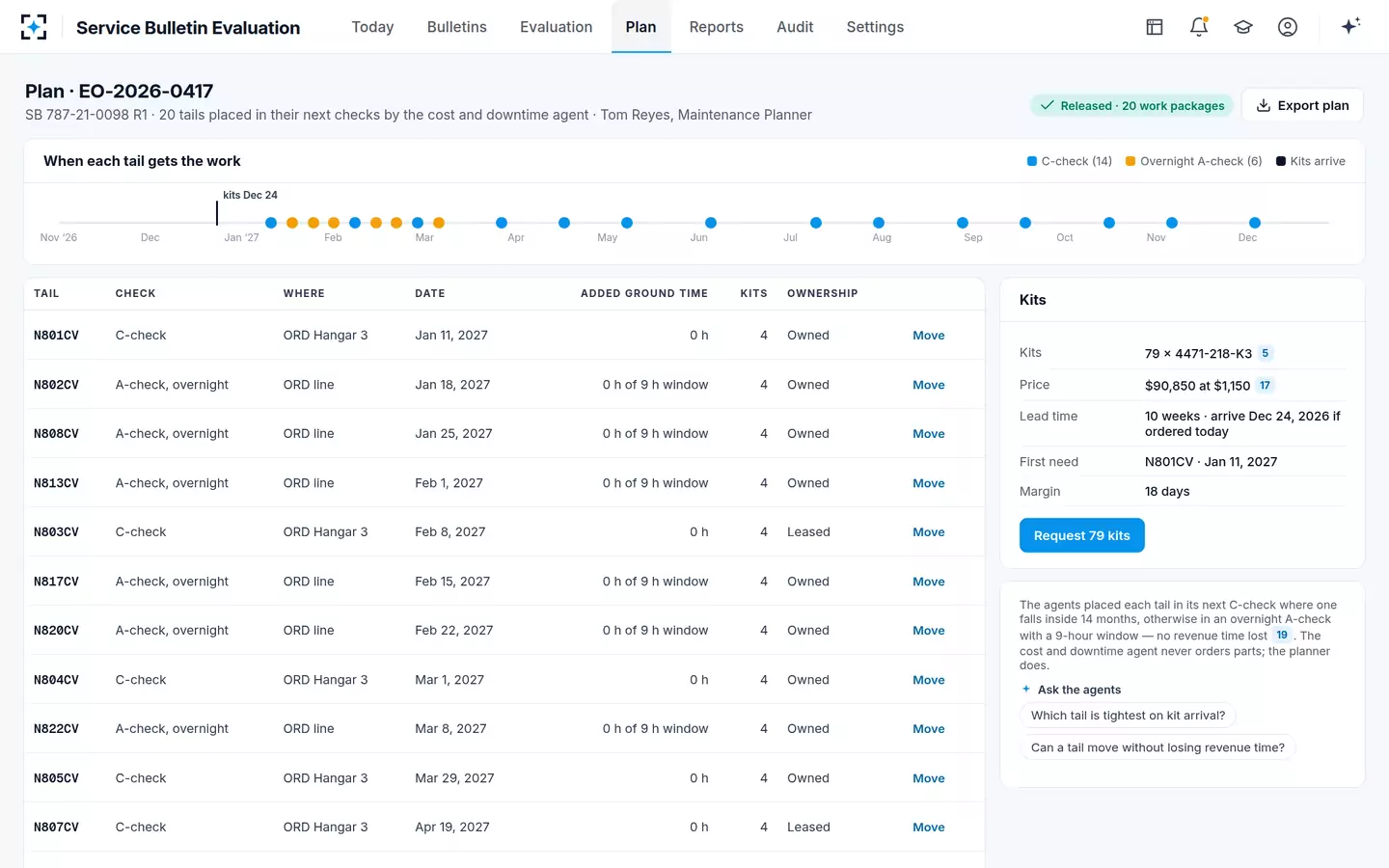
Task: Click 'N801CV · Jan 11, 2027' first need value
Action: click(1211, 462)
